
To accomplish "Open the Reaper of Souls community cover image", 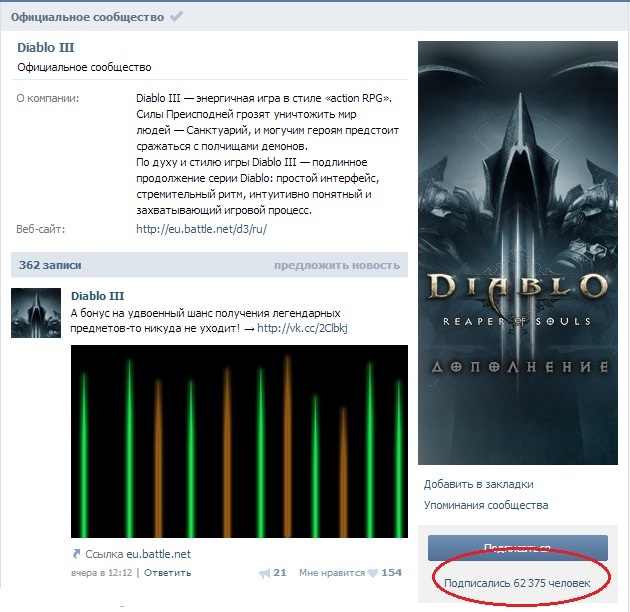I will (518, 253).
